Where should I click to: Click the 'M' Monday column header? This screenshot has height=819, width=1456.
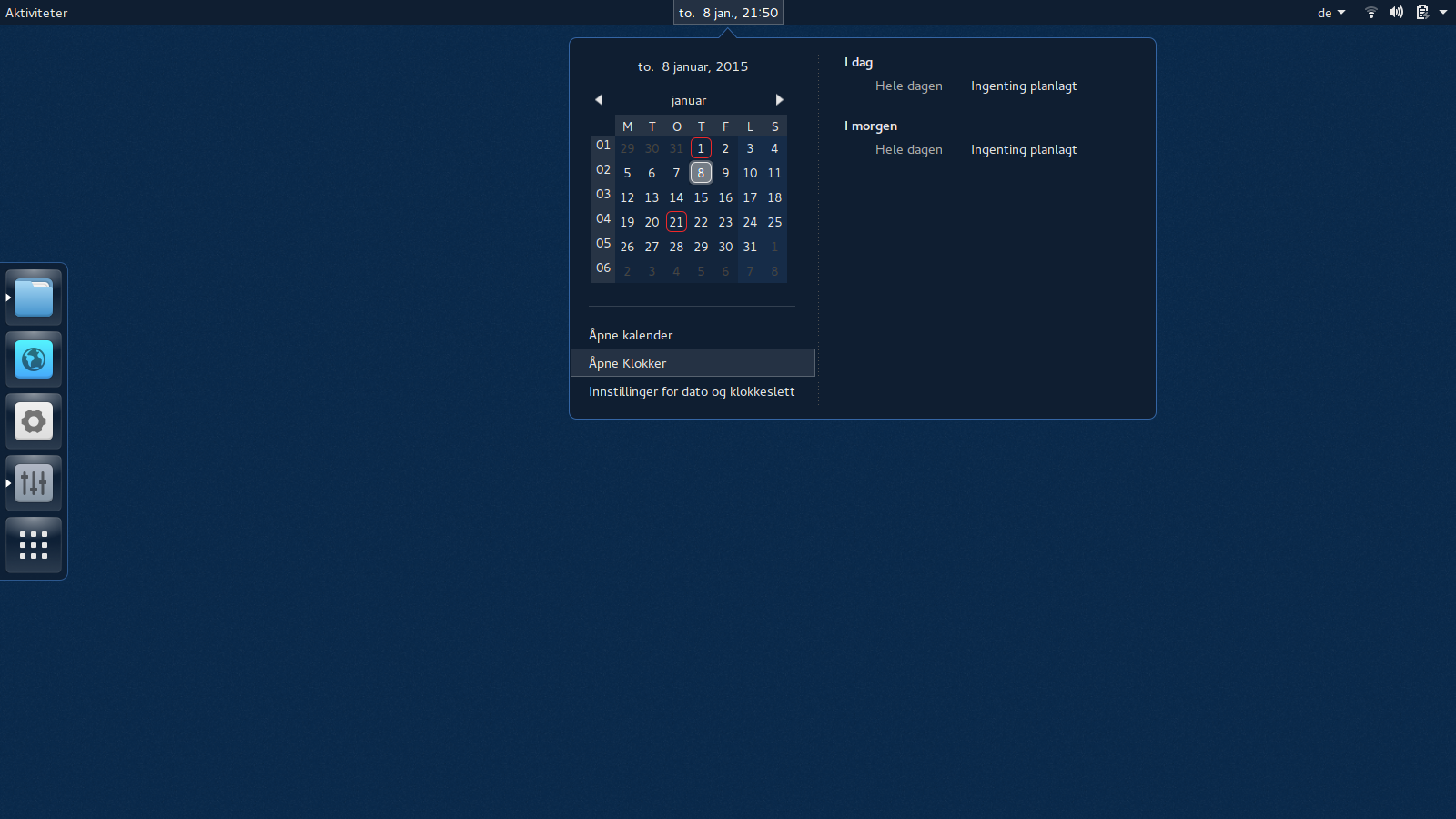click(x=627, y=126)
